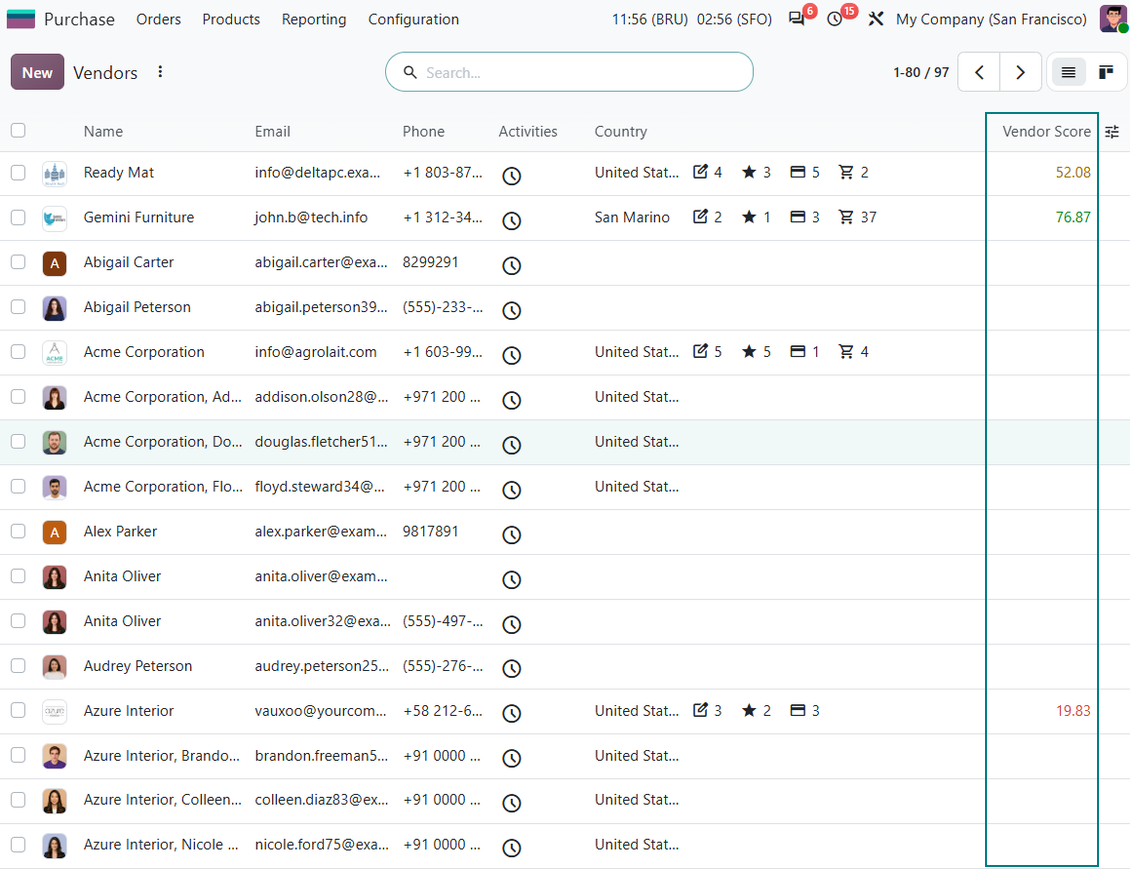
Task: Open the discuss messages icon
Action: 796,19
